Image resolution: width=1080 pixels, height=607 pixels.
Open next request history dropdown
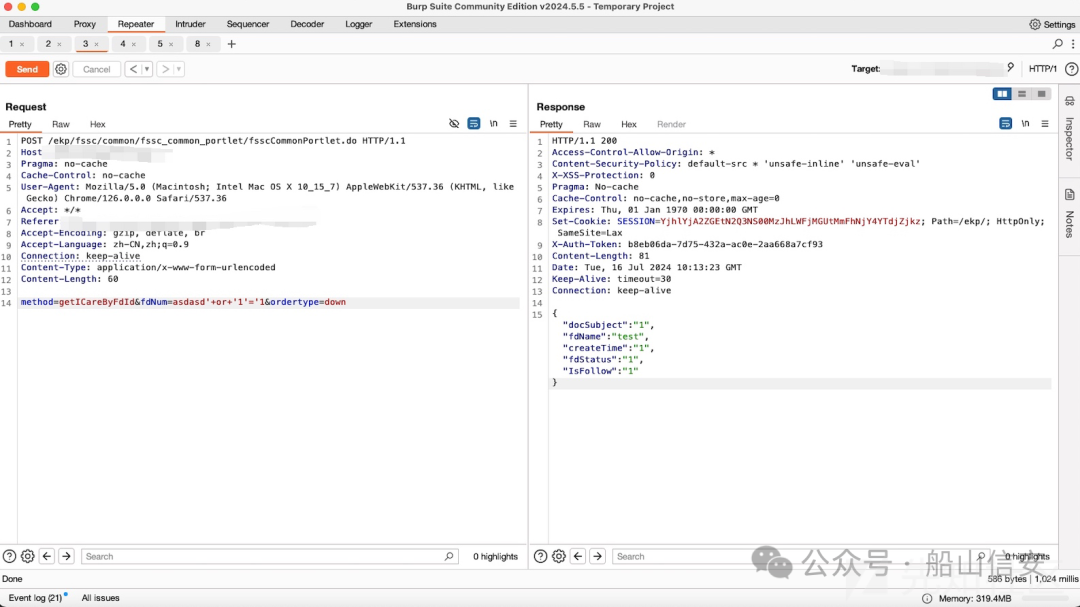pos(179,69)
